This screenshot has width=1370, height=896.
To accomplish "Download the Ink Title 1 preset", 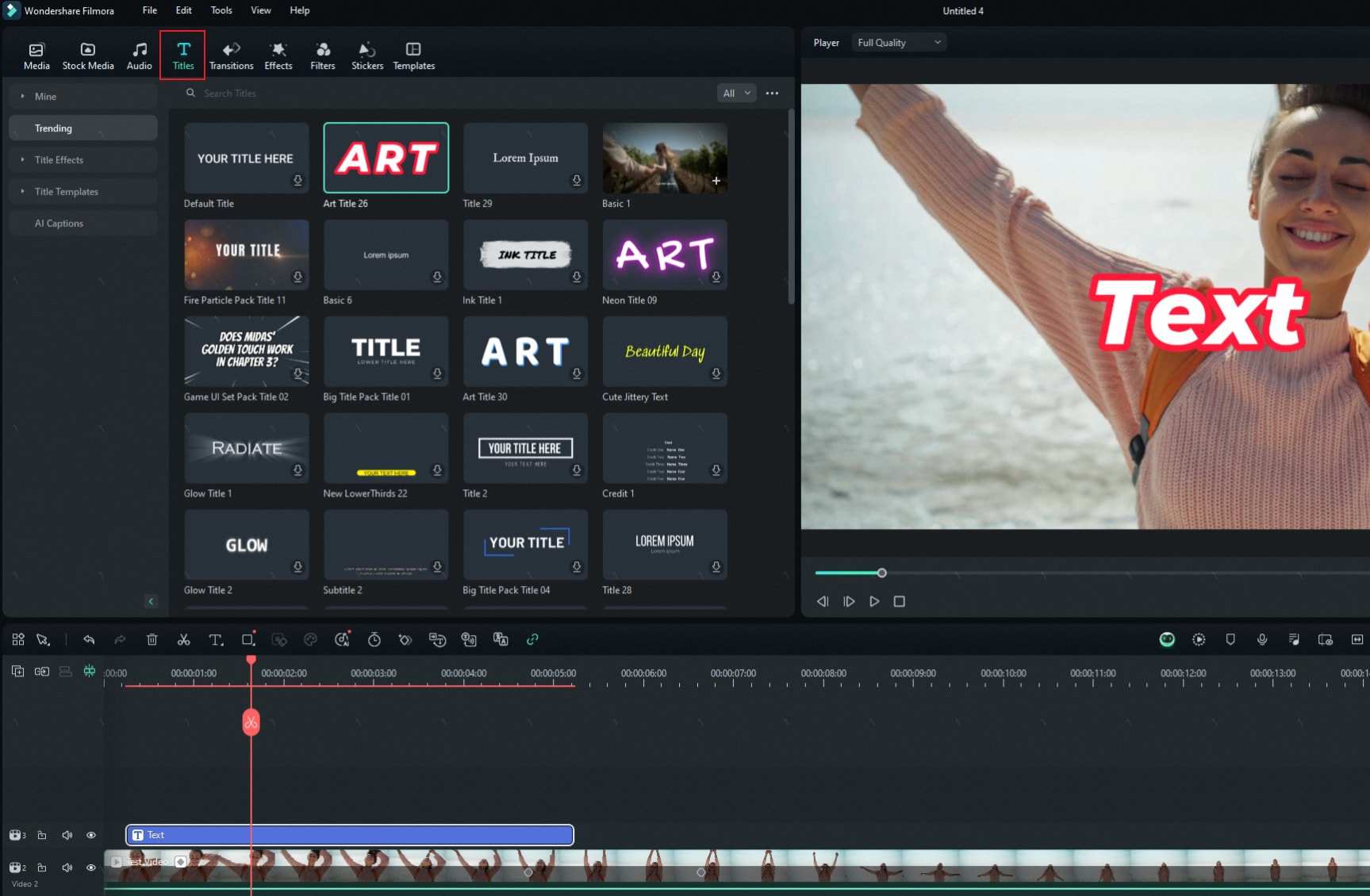I will 577,277.
